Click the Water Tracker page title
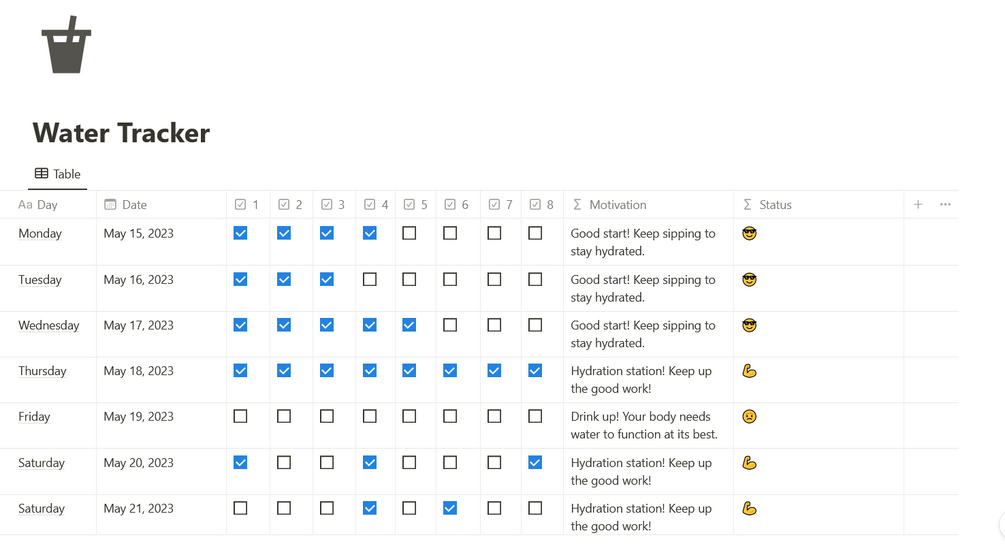The height and width of the screenshot is (546, 1005). pos(121,132)
